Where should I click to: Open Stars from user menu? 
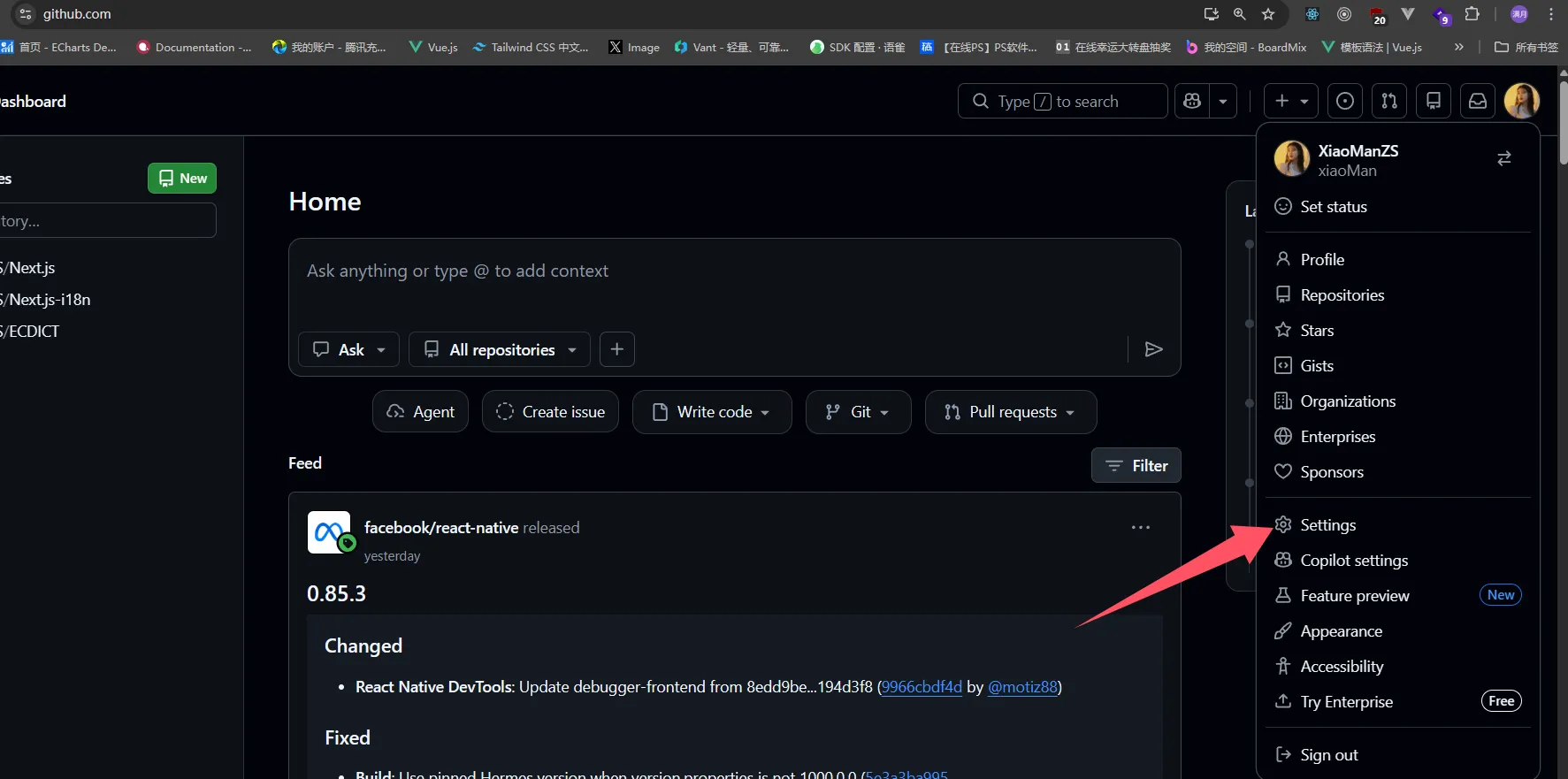(x=1398, y=331)
